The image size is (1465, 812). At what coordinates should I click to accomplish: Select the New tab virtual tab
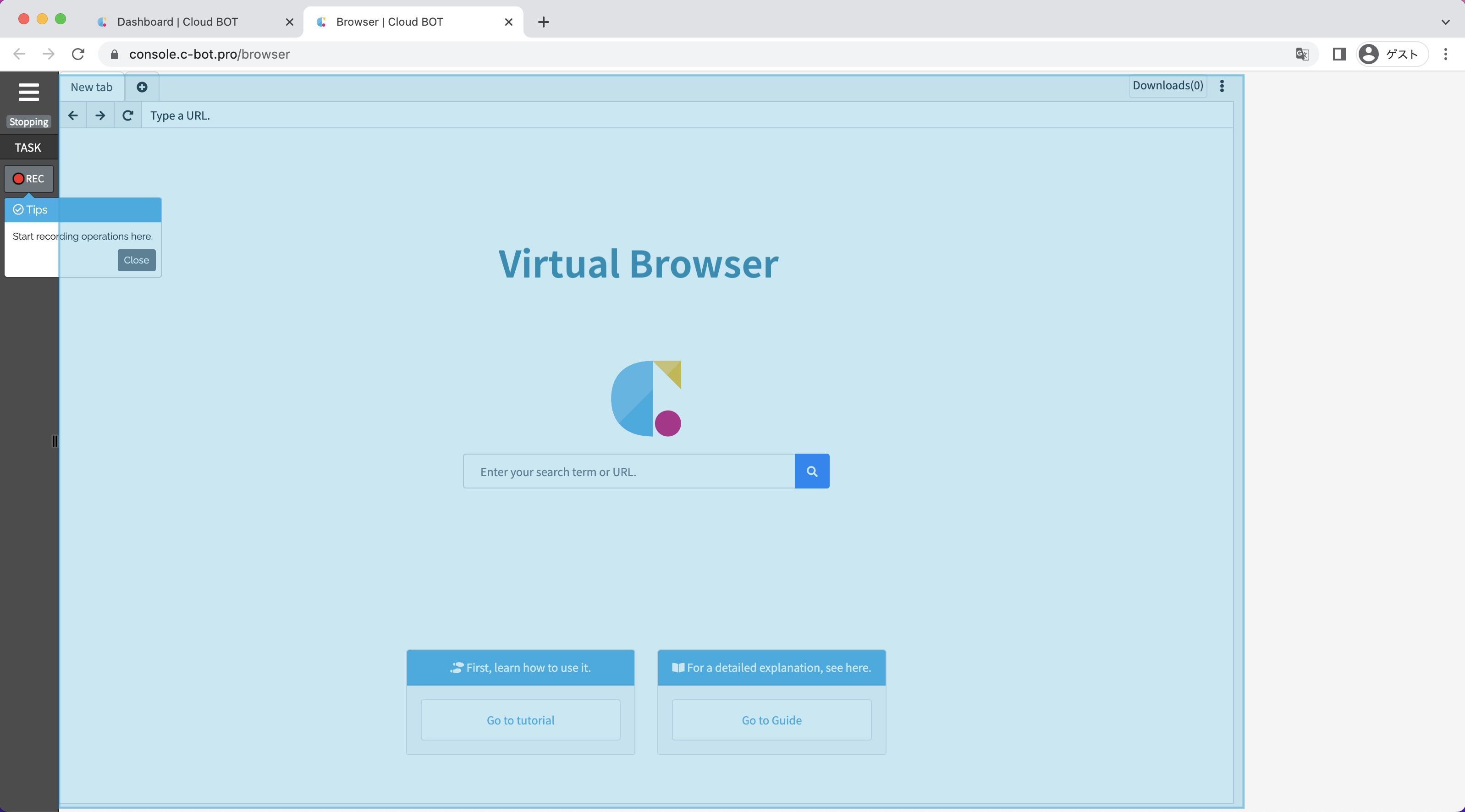pyautogui.click(x=92, y=87)
